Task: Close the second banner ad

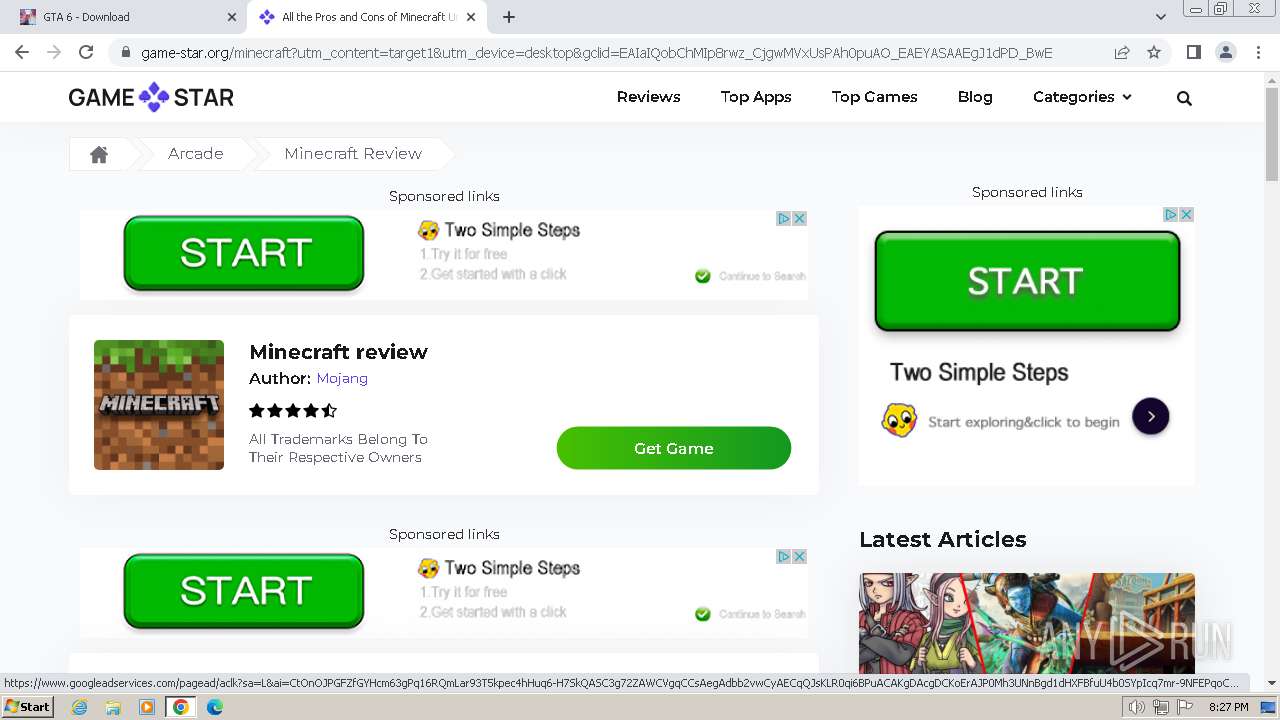Action: 799,556
